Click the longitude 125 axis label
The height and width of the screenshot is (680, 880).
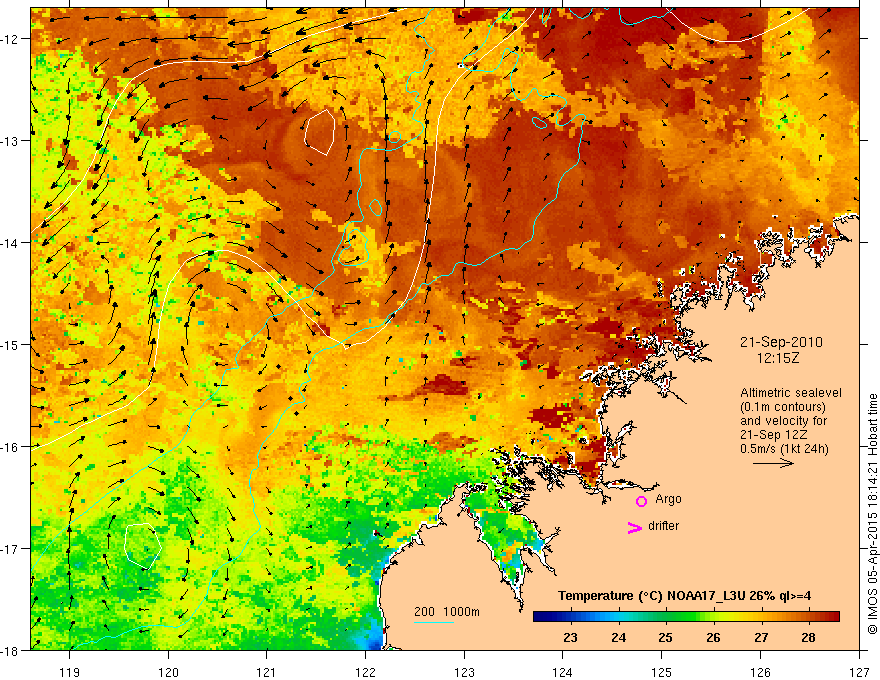click(x=662, y=672)
